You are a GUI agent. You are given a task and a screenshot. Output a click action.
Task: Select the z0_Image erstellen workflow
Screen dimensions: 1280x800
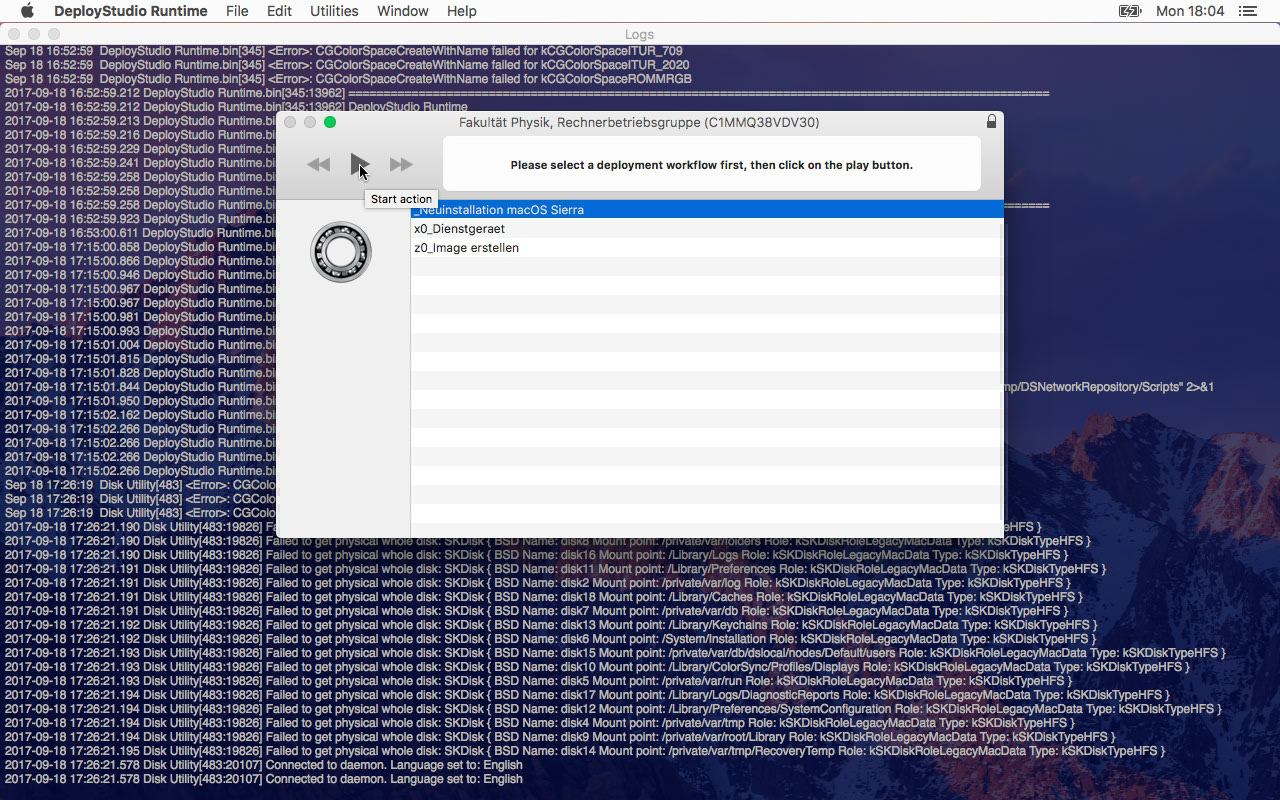(x=707, y=248)
